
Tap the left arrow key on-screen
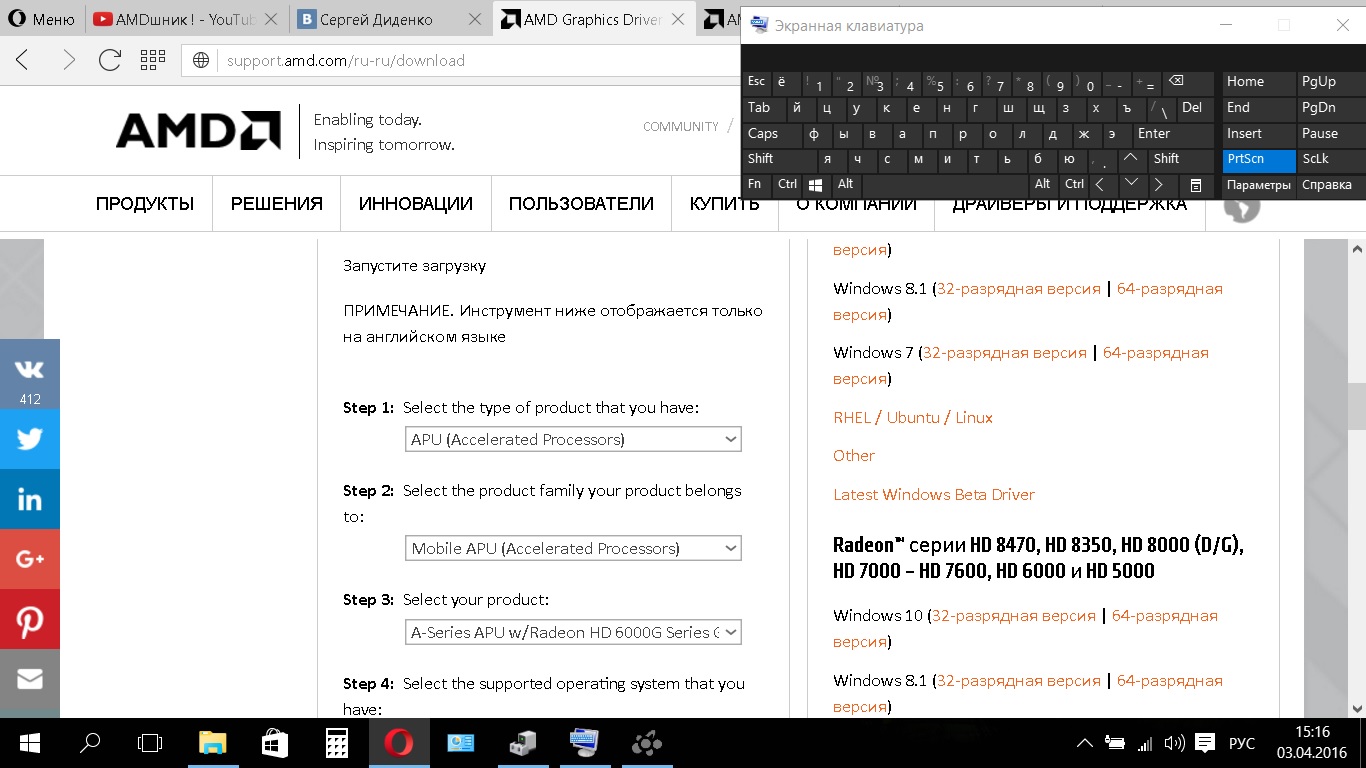[1100, 184]
